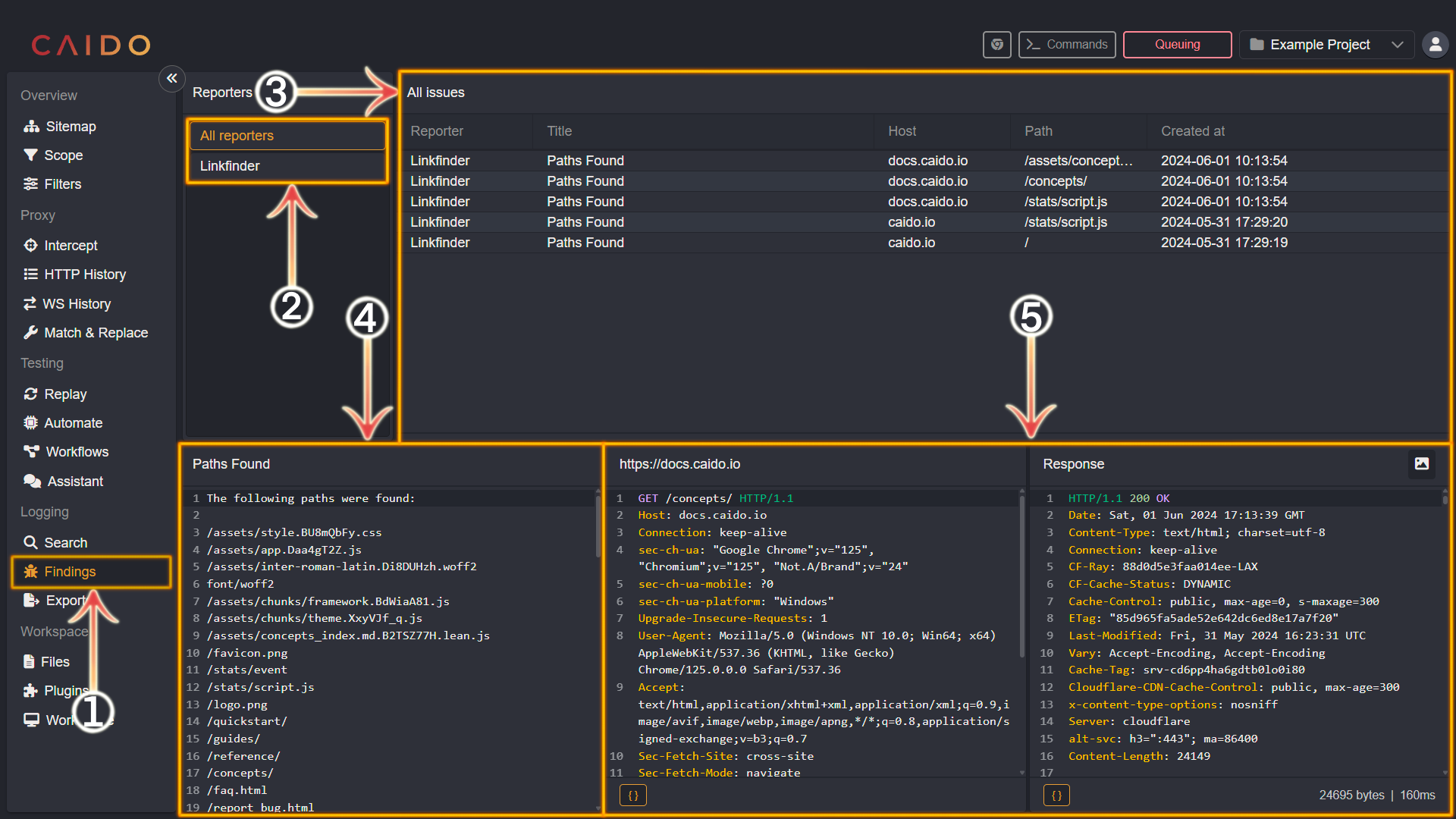
Task: Click the Findings bug icon
Action: pyautogui.click(x=30, y=572)
